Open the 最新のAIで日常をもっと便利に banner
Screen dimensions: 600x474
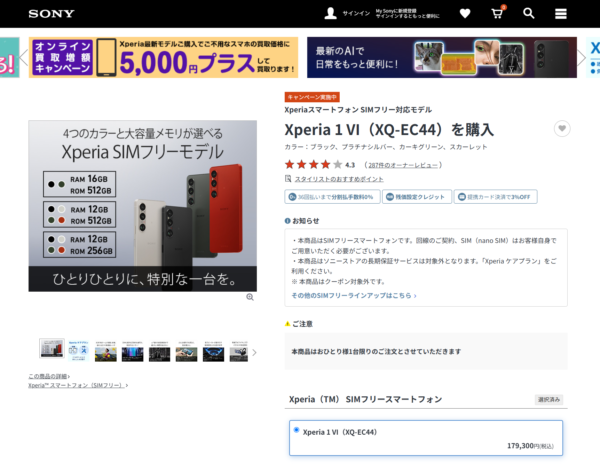click(442, 57)
